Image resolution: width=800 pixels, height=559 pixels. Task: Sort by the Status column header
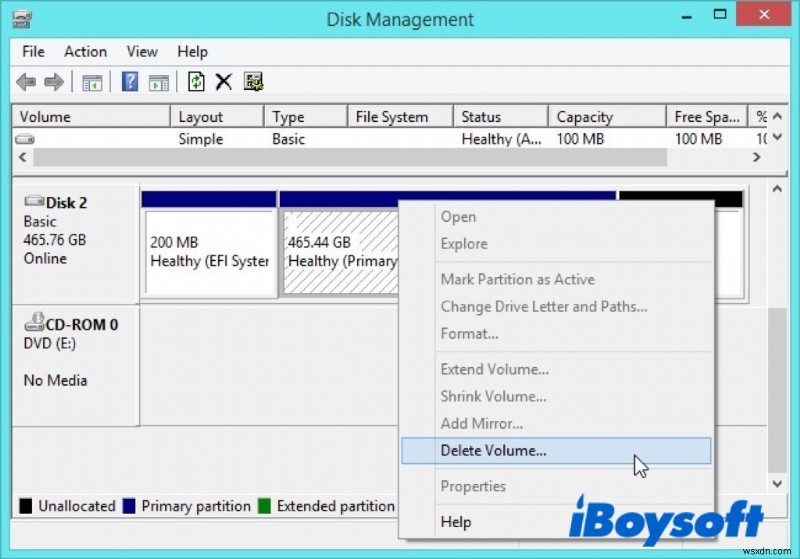click(501, 117)
